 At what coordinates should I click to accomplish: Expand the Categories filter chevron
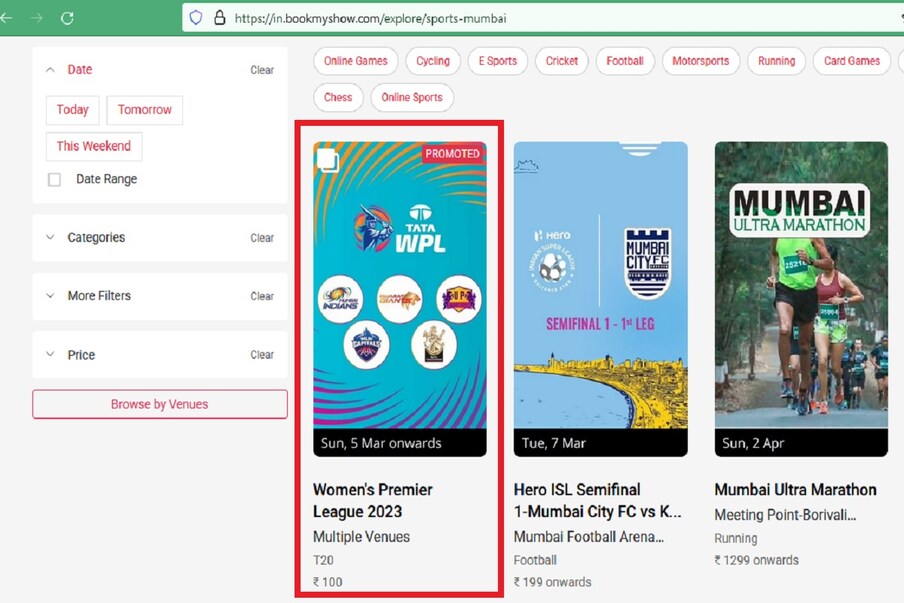click(x=50, y=238)
